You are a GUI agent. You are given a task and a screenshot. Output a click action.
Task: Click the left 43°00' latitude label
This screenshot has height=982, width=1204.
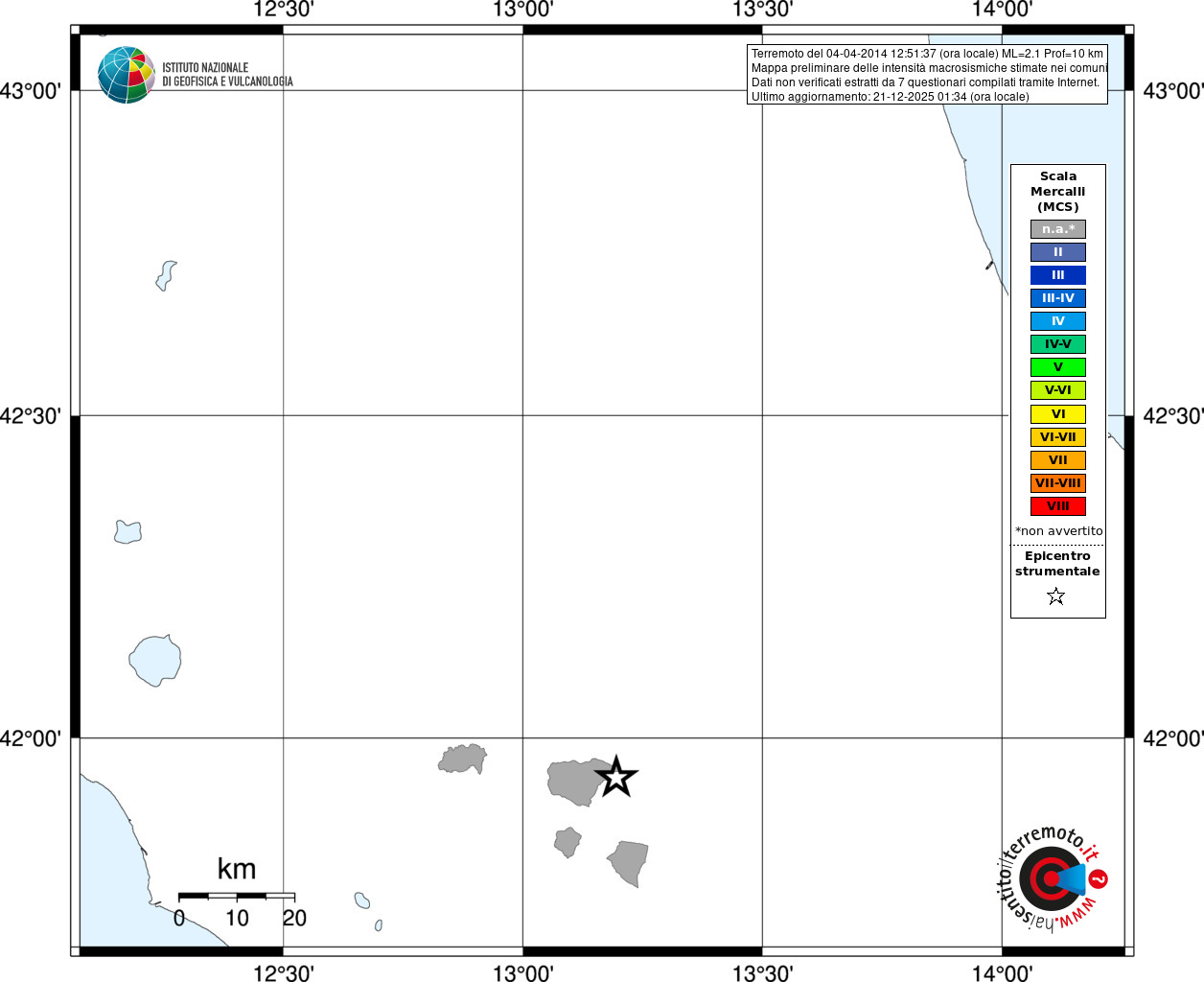pyautogui.click(x=31, y=91)
